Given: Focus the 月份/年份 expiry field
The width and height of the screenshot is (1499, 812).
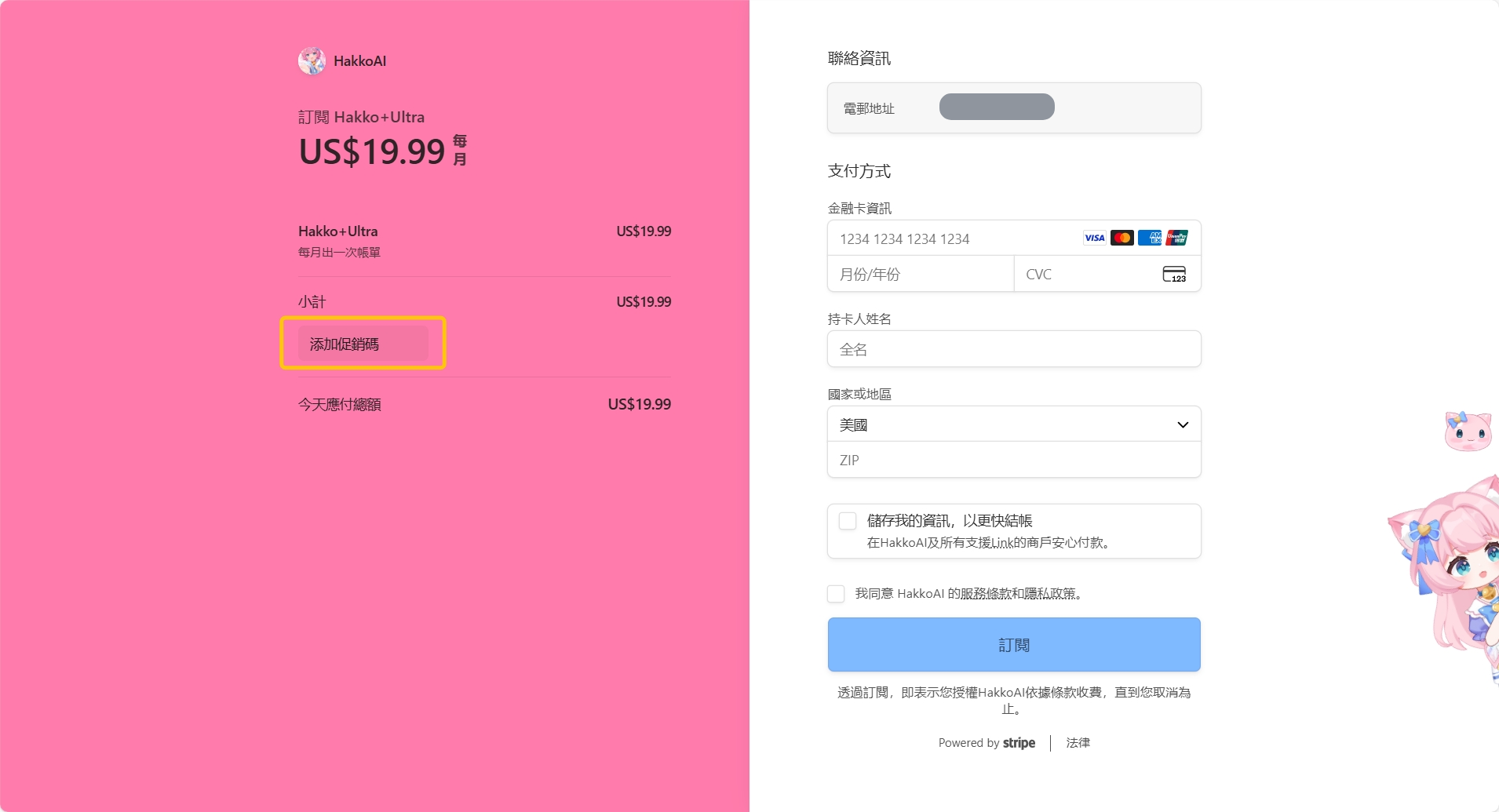Looking at the screenshot, I should [x=920, y=275].
